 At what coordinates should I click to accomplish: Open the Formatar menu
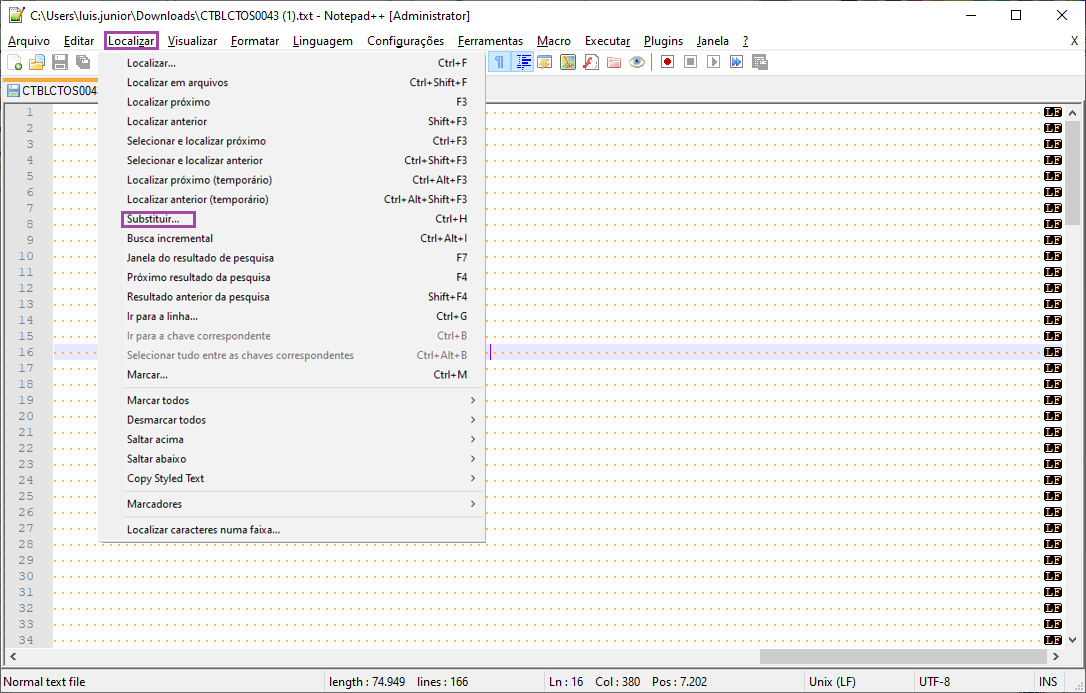255,41
